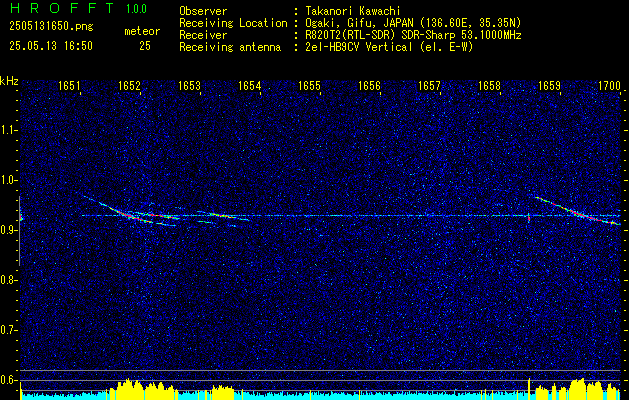
Task: Click the 1.1 kHz axis label
Action: point(8,130)
